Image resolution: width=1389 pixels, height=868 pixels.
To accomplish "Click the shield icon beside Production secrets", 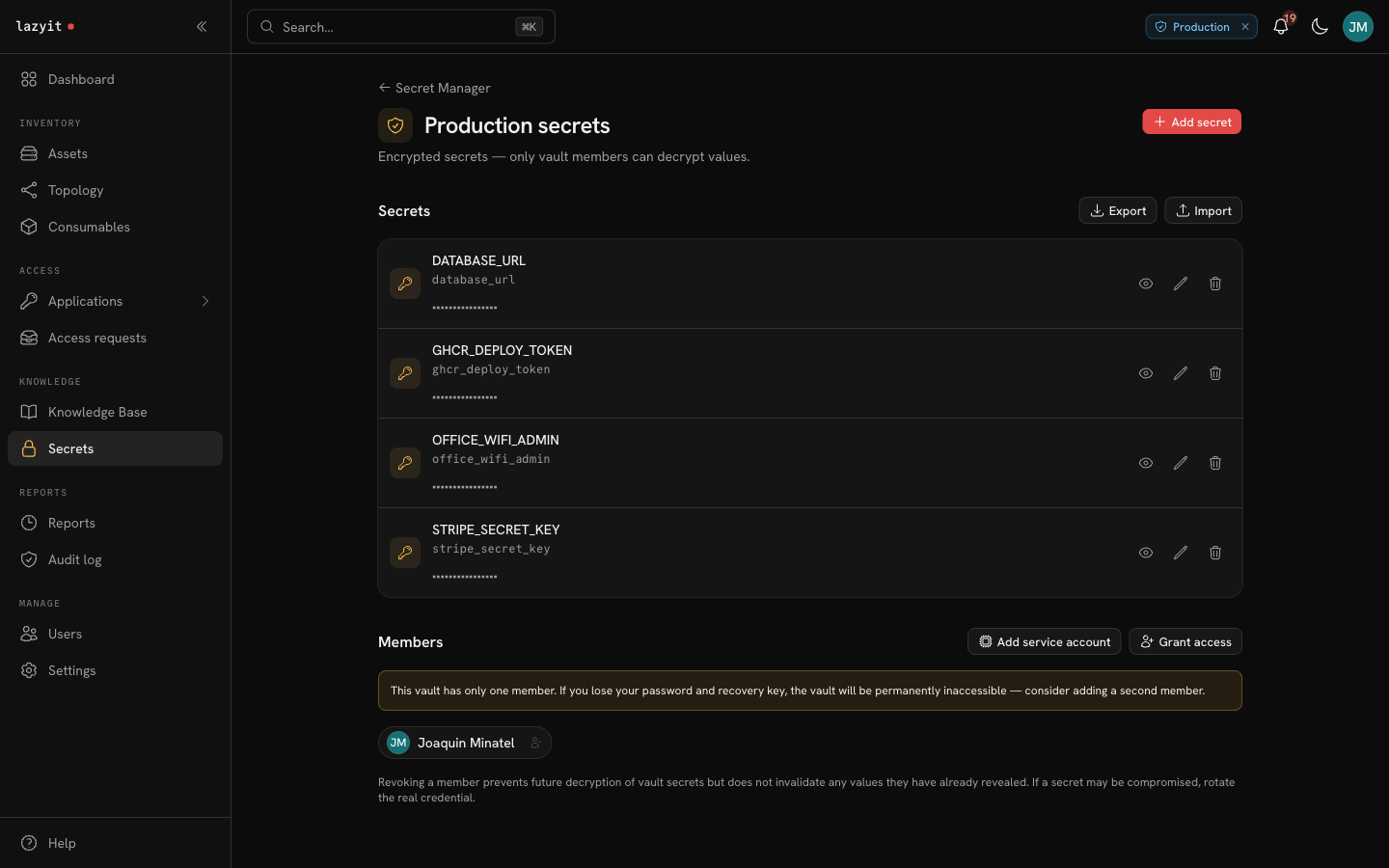I will [x=395, y=125].
